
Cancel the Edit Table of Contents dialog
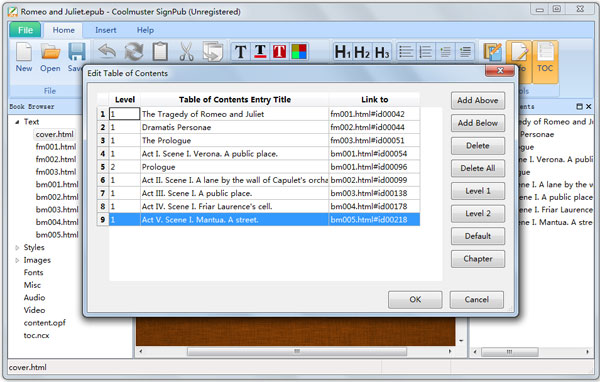tap(476, 299)
